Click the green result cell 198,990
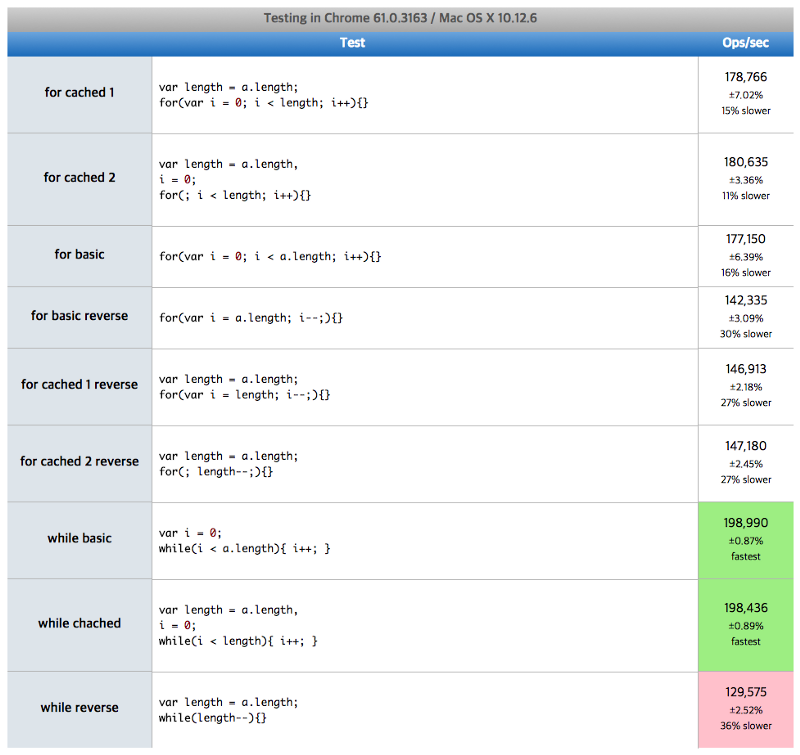 point(745,540)
